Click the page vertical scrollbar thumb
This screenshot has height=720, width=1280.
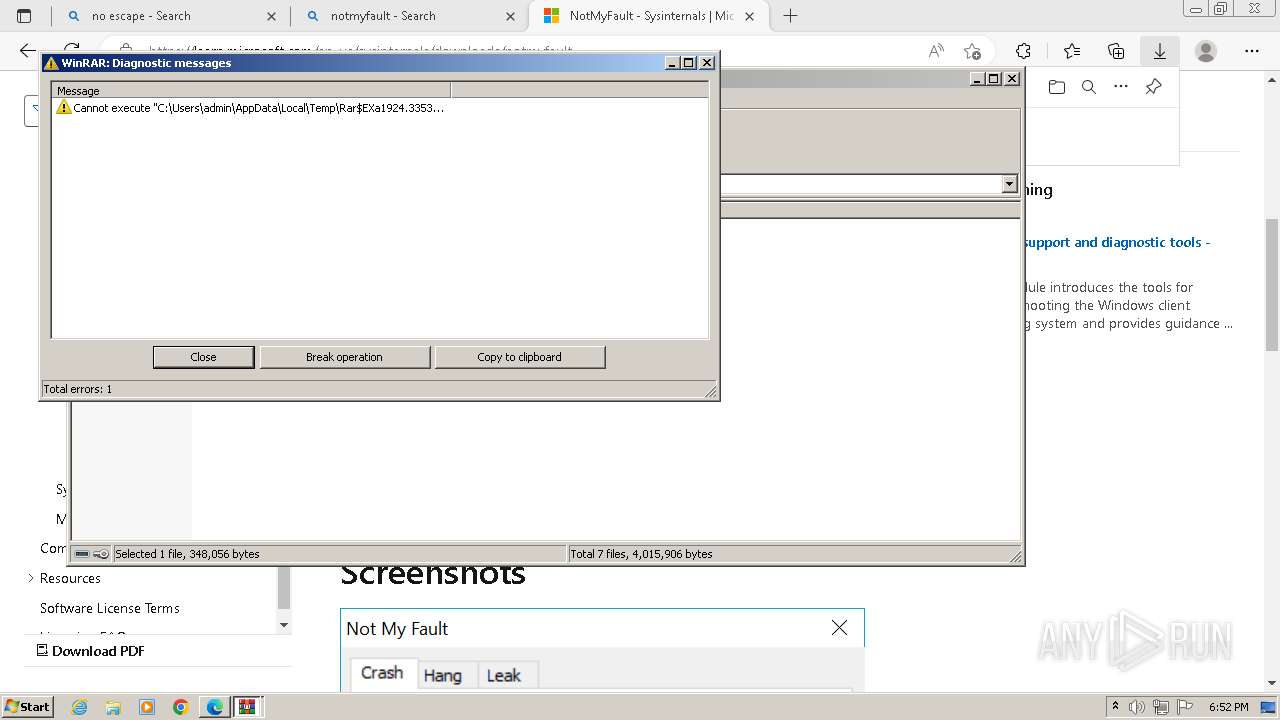point(1272,285)
